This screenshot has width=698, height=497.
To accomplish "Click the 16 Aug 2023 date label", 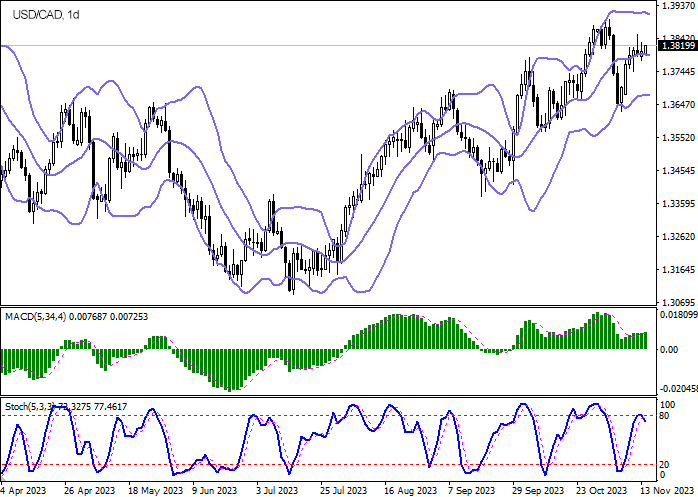I will (410, 490).
